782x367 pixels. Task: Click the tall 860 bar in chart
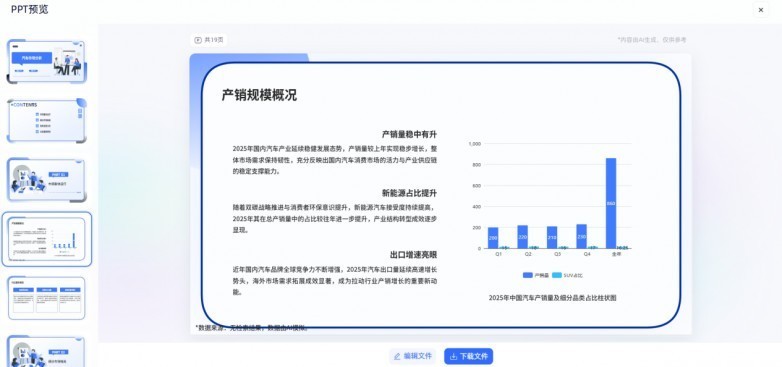point(611,203)
